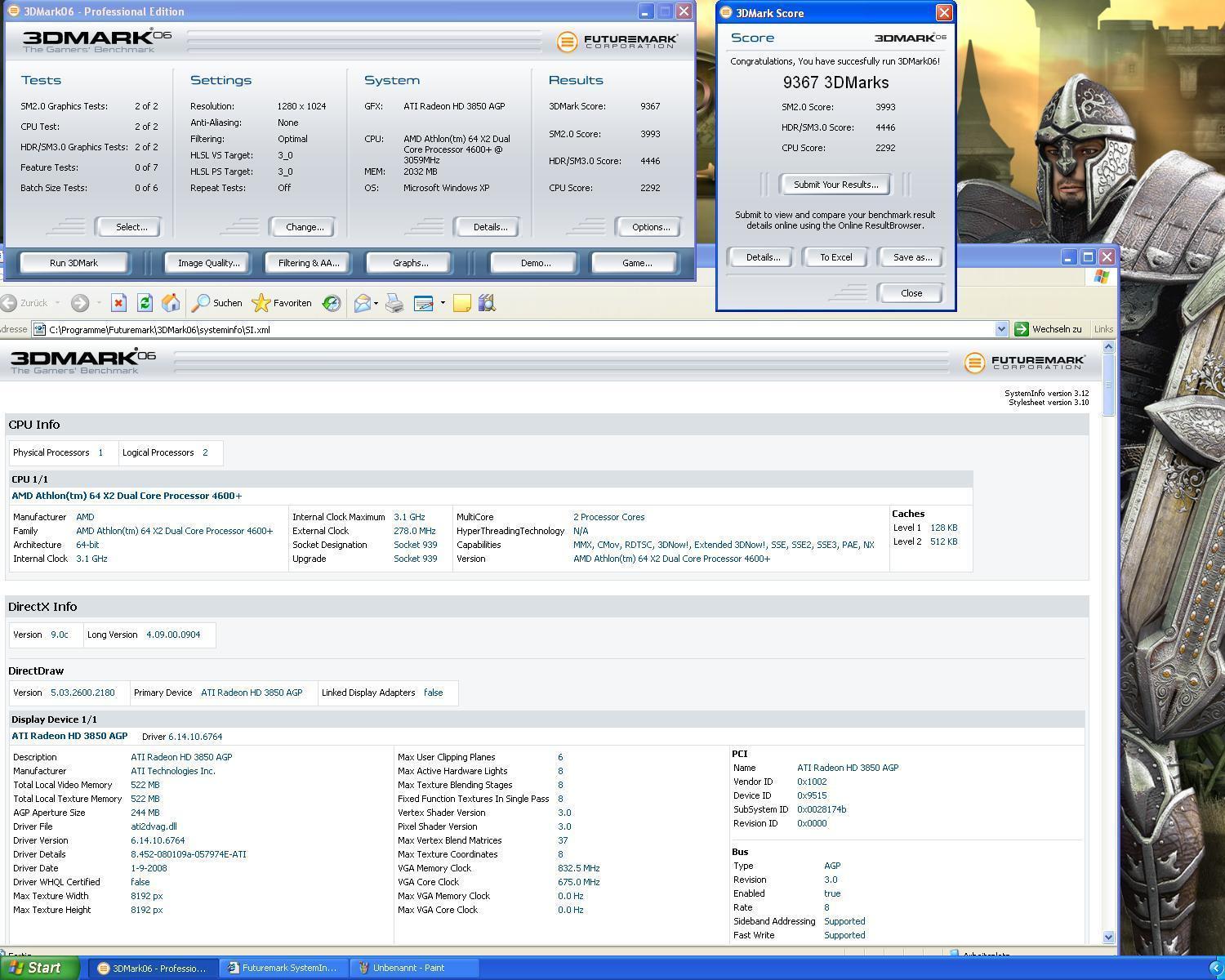Screen dimensions: 1225x980
Task: Click the scrollbar up arrow in browser
Action: pyautogui.click(x=1108, y=347)
